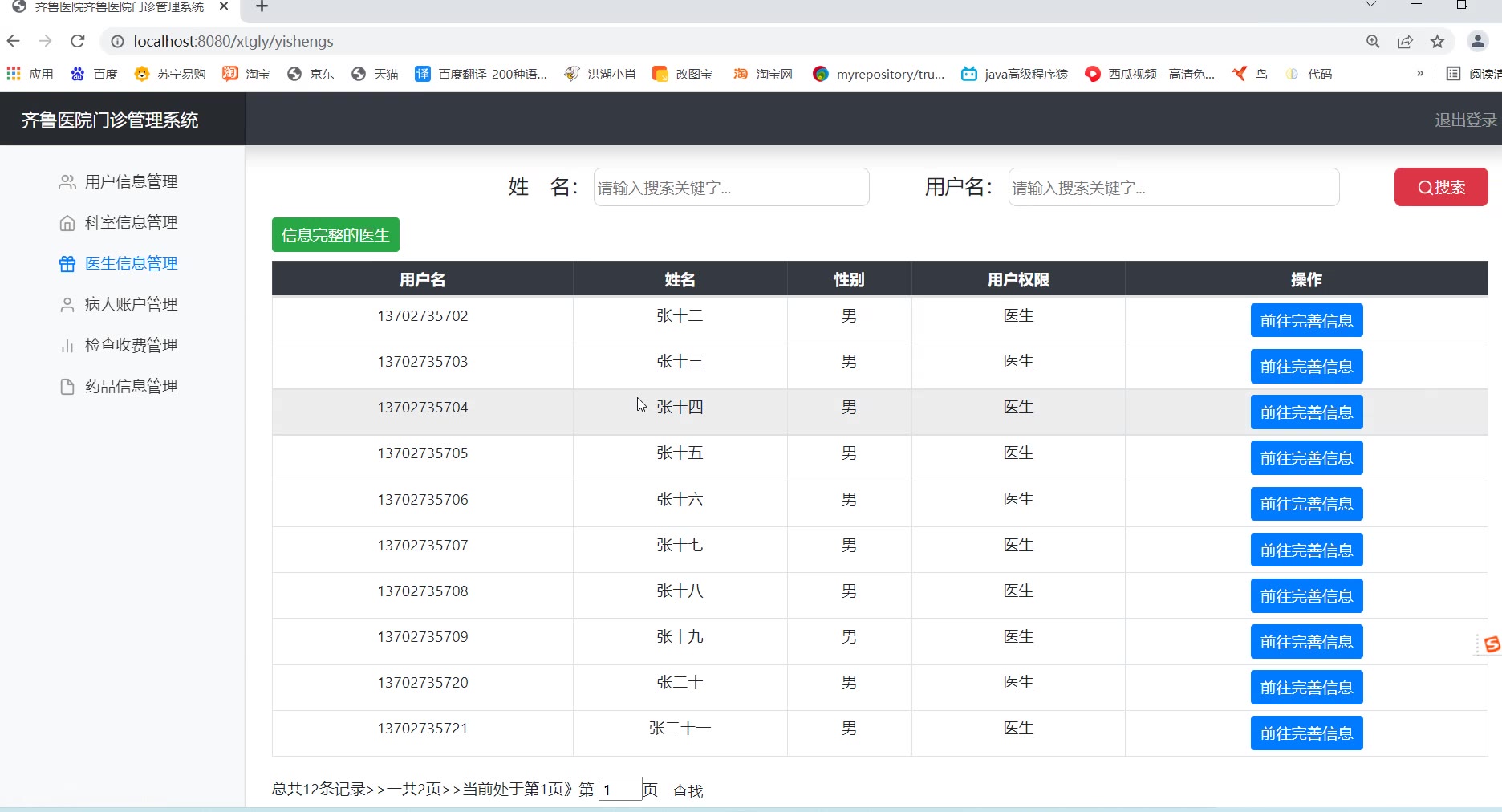Click 前往完善信息 for 张十九
This screenshot has height=812, width=1502.
[x=1306, y=642]
